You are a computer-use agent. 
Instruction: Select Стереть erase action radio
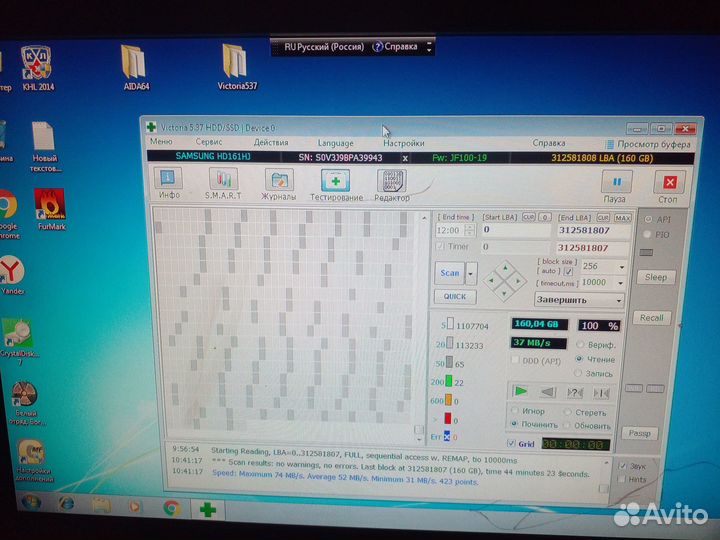click(x=568, y=411)
